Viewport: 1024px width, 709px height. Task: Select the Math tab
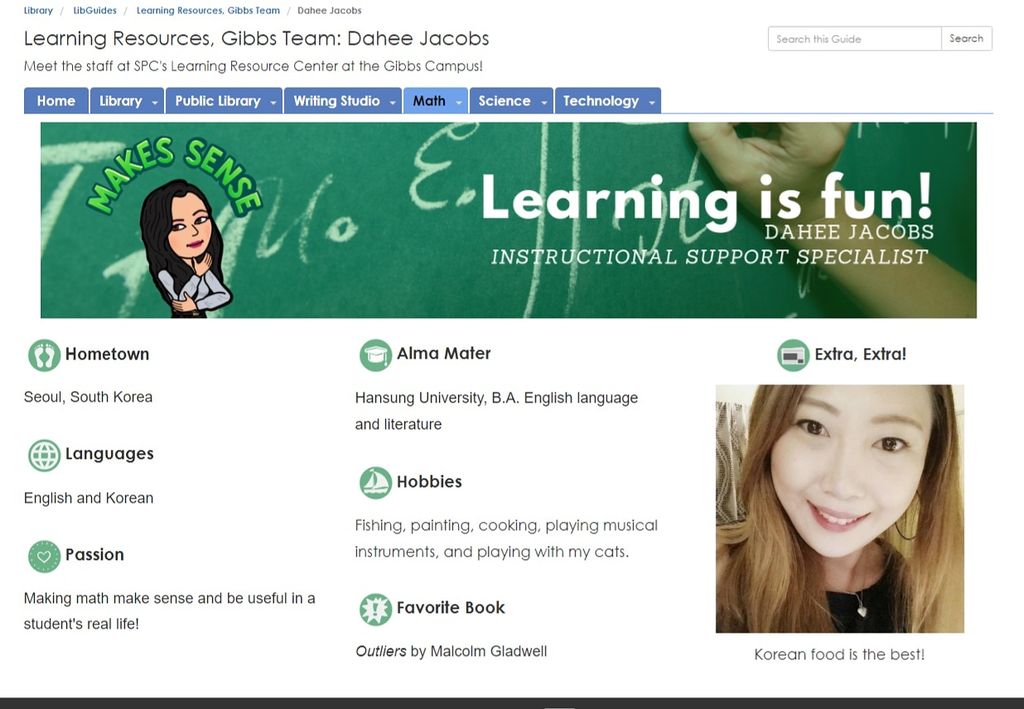(429, 101)
